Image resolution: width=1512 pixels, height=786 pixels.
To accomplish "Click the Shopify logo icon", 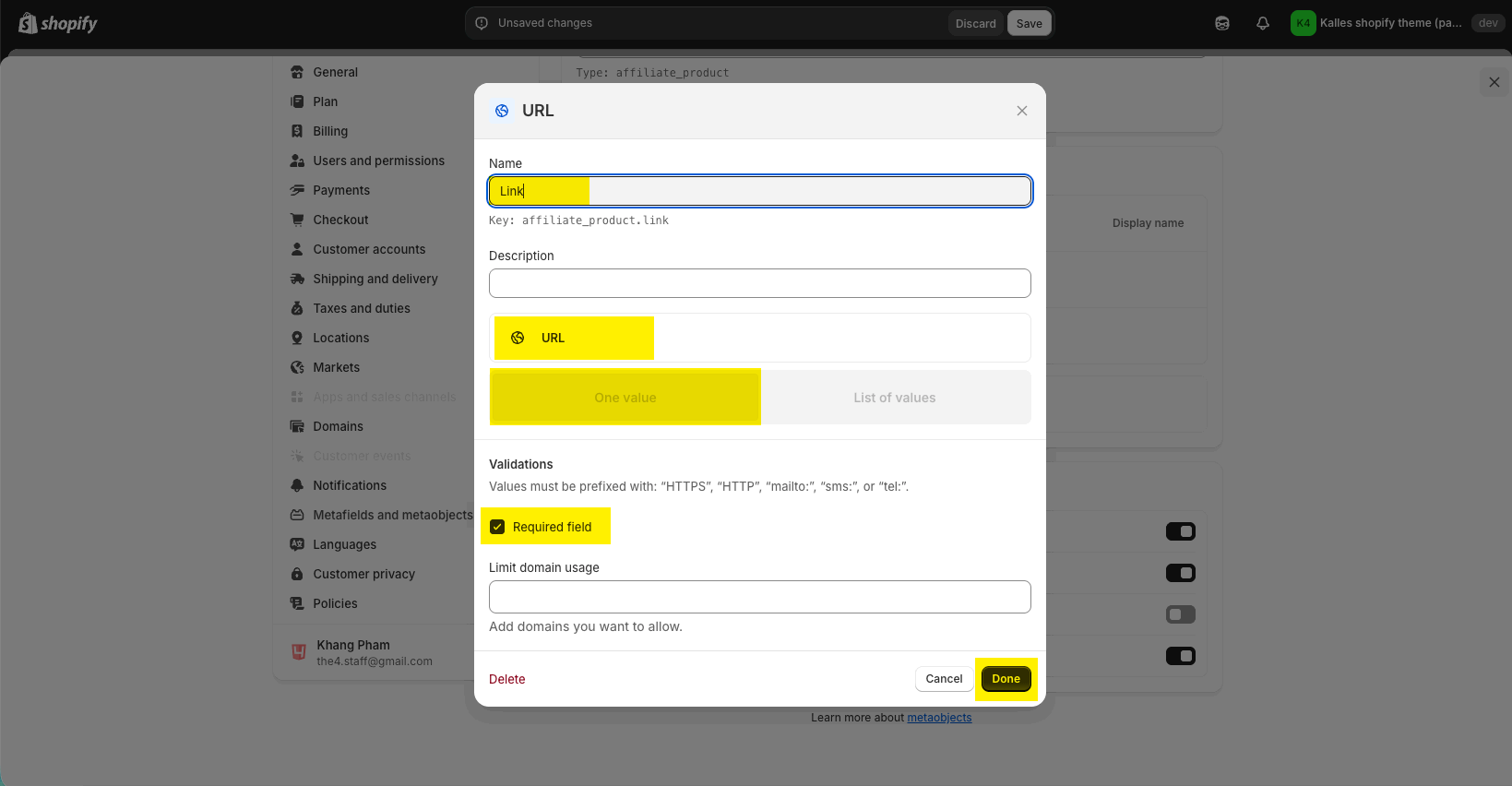I will (28, 23).
